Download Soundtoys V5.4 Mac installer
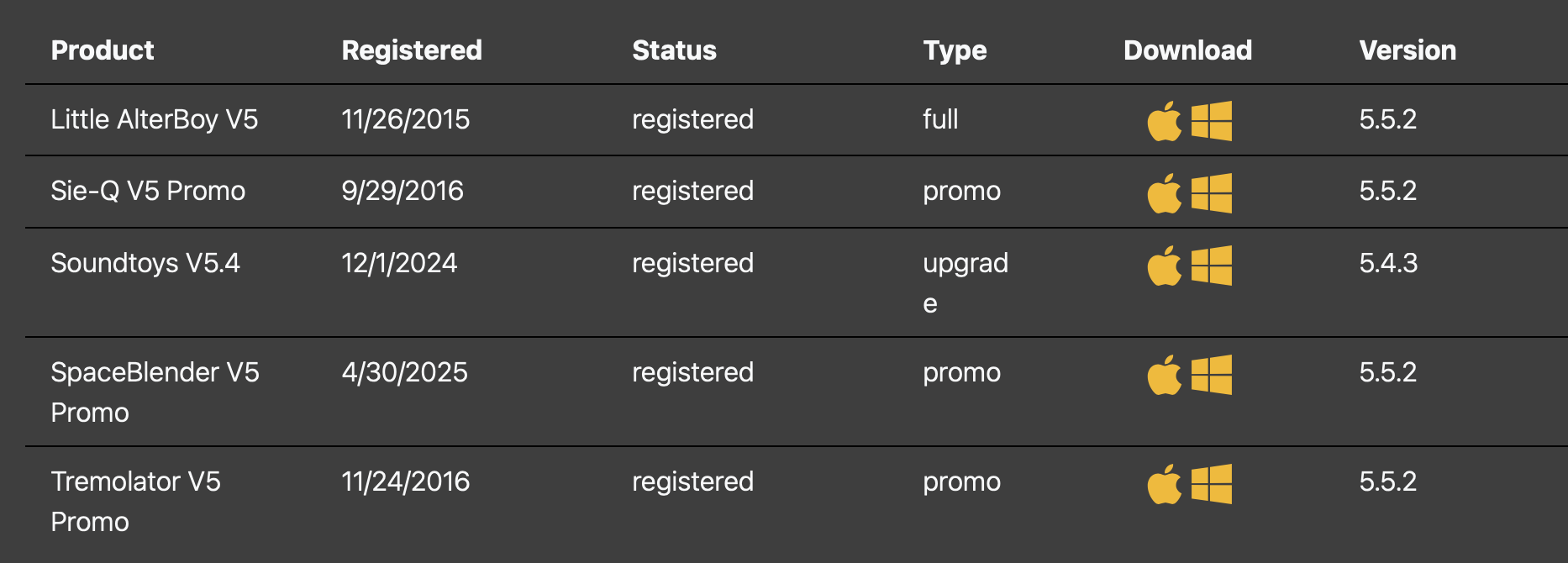1568x563 pixels. 1164,266
